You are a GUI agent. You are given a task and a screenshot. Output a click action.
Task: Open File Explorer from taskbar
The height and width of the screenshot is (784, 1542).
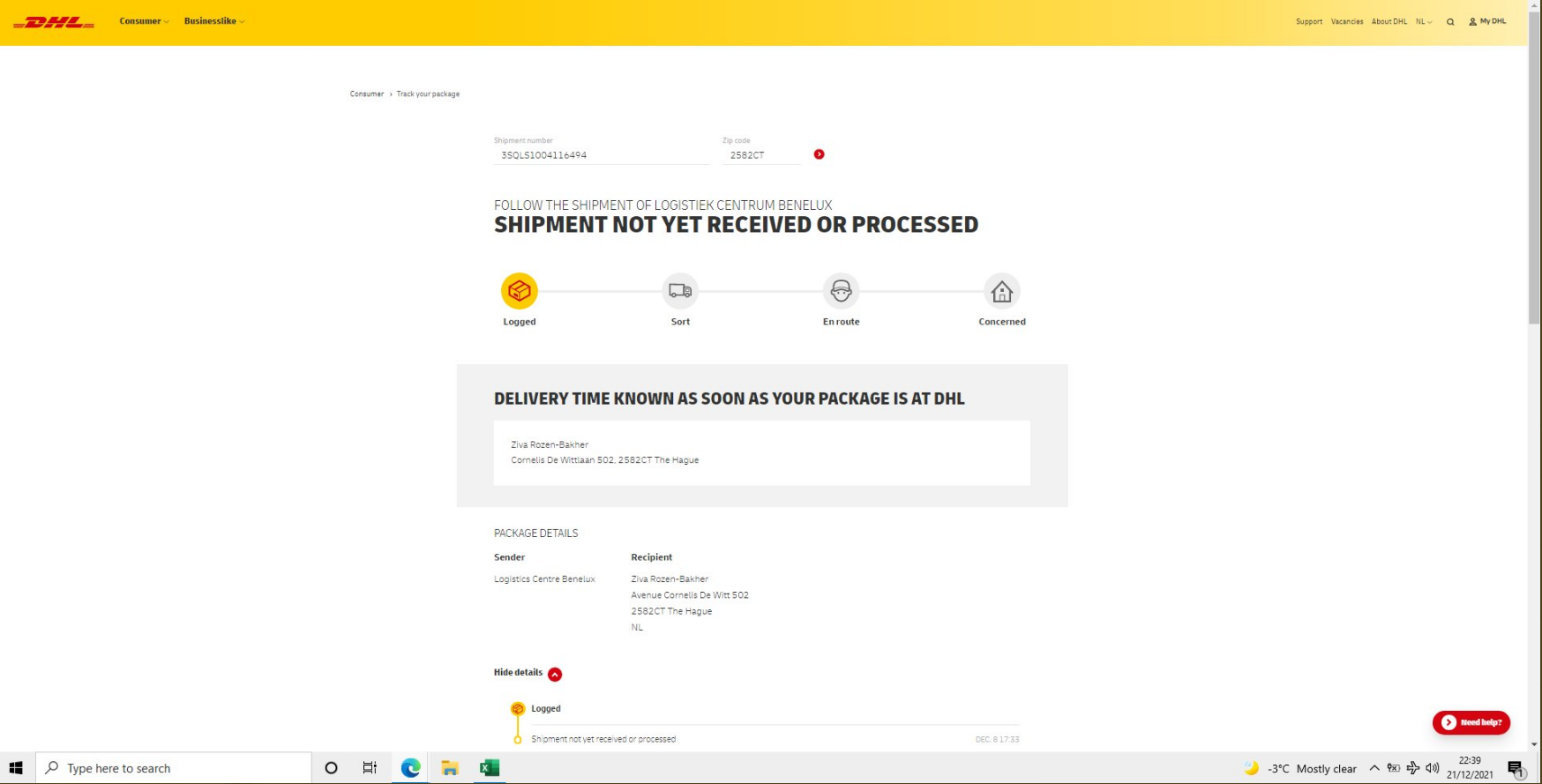pos(450,768)
